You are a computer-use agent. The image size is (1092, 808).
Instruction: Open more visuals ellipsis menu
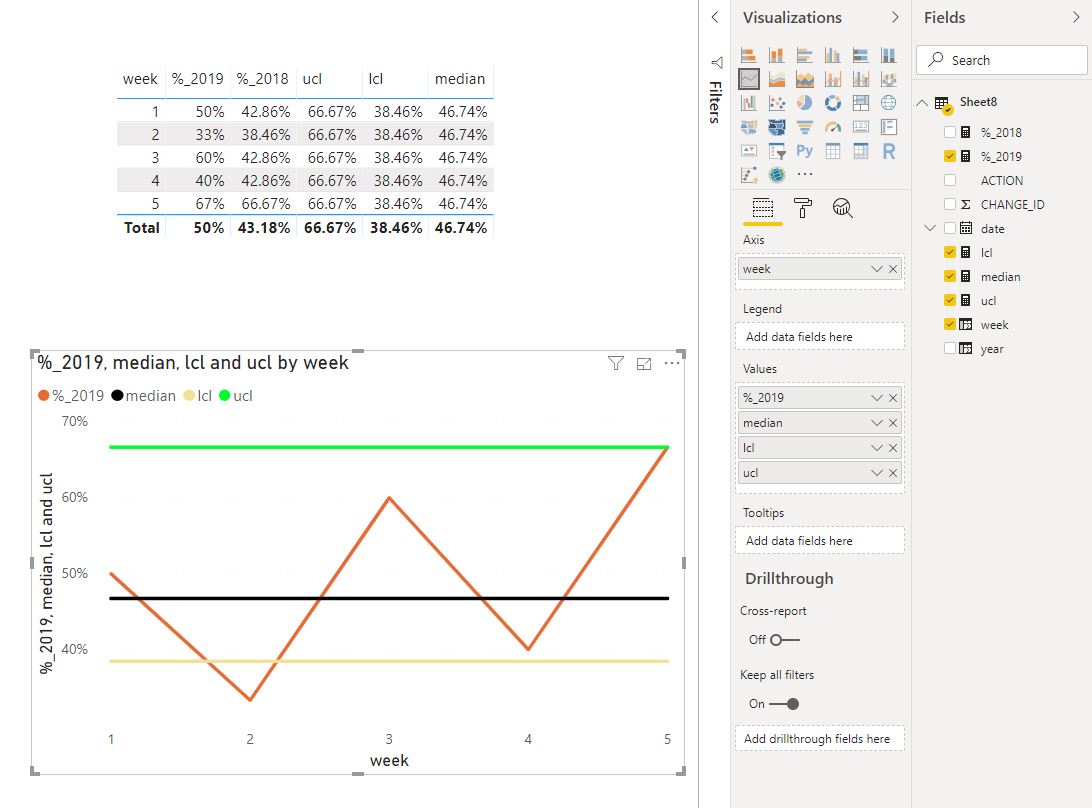[804, 174]
